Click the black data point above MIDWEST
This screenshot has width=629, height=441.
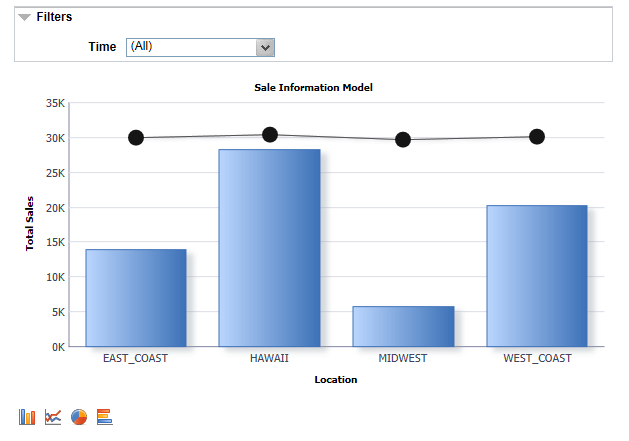[403, 140]
